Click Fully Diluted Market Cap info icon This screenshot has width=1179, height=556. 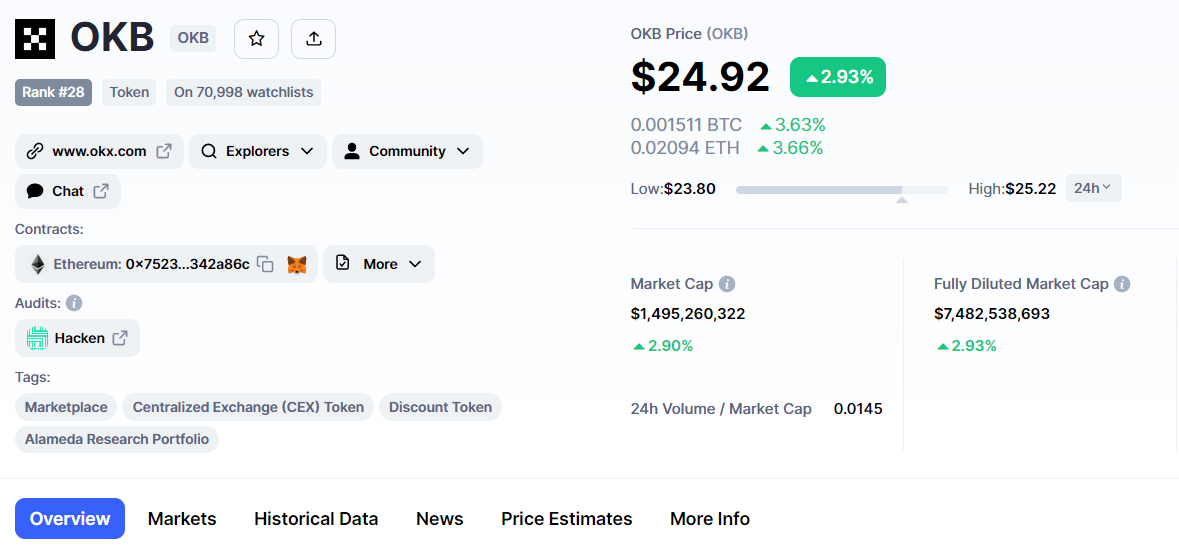(1122, 284)
